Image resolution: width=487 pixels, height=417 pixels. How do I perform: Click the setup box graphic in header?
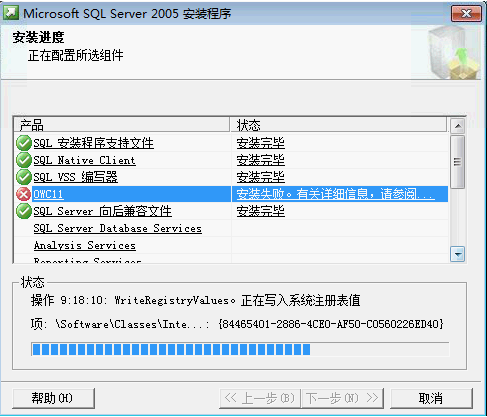coord(454,52)
